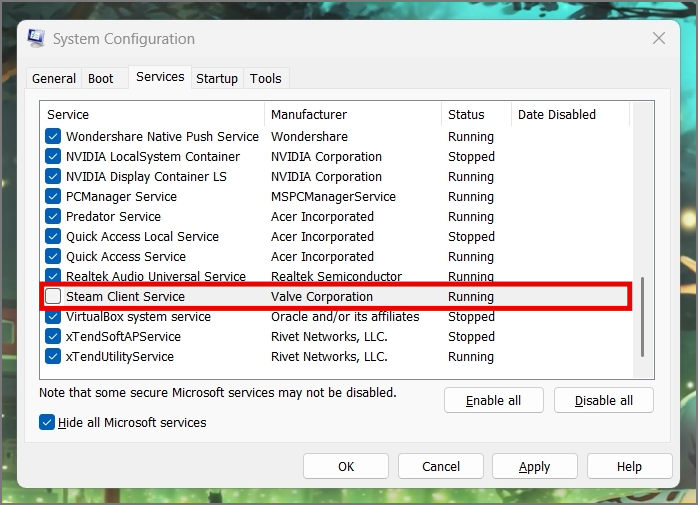Click Stopped status of NVIDIA LocalSystem Container

point(471,157)
